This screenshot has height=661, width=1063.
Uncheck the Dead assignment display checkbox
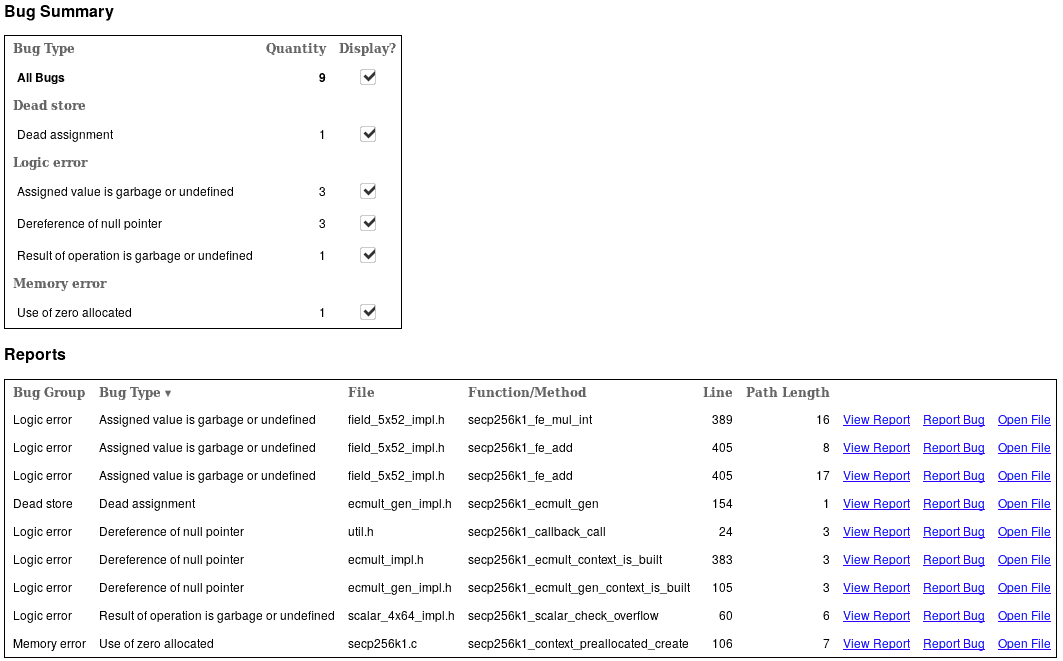click(368, 134)
